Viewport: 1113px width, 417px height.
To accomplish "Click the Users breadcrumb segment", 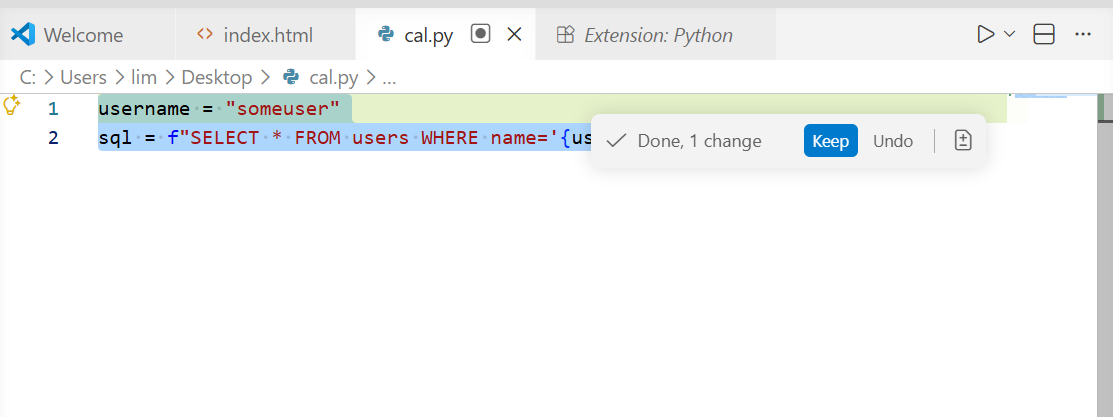I will pyautogui.click(x=83, y=77).
